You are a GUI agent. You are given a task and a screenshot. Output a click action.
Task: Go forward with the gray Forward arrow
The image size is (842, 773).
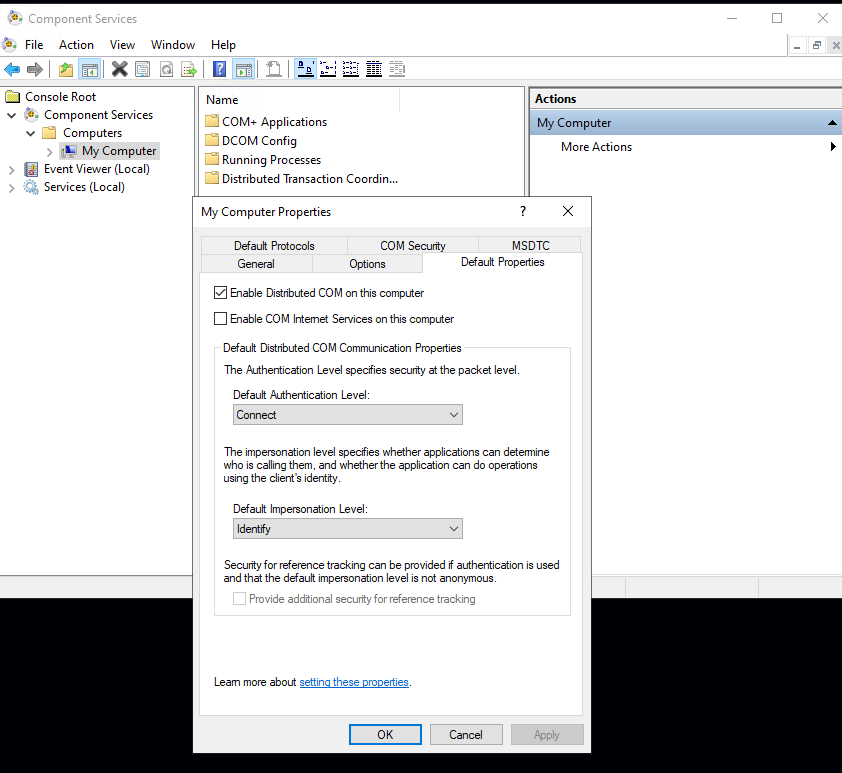tap(35, 69)
